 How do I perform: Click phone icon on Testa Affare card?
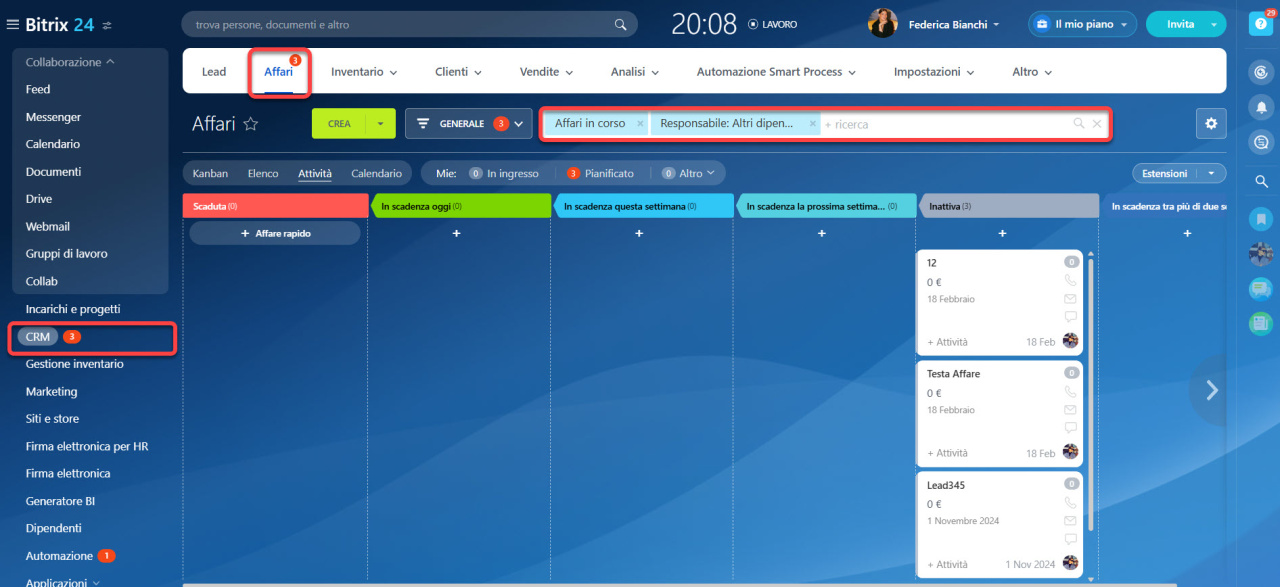(x=1071, y=392)
